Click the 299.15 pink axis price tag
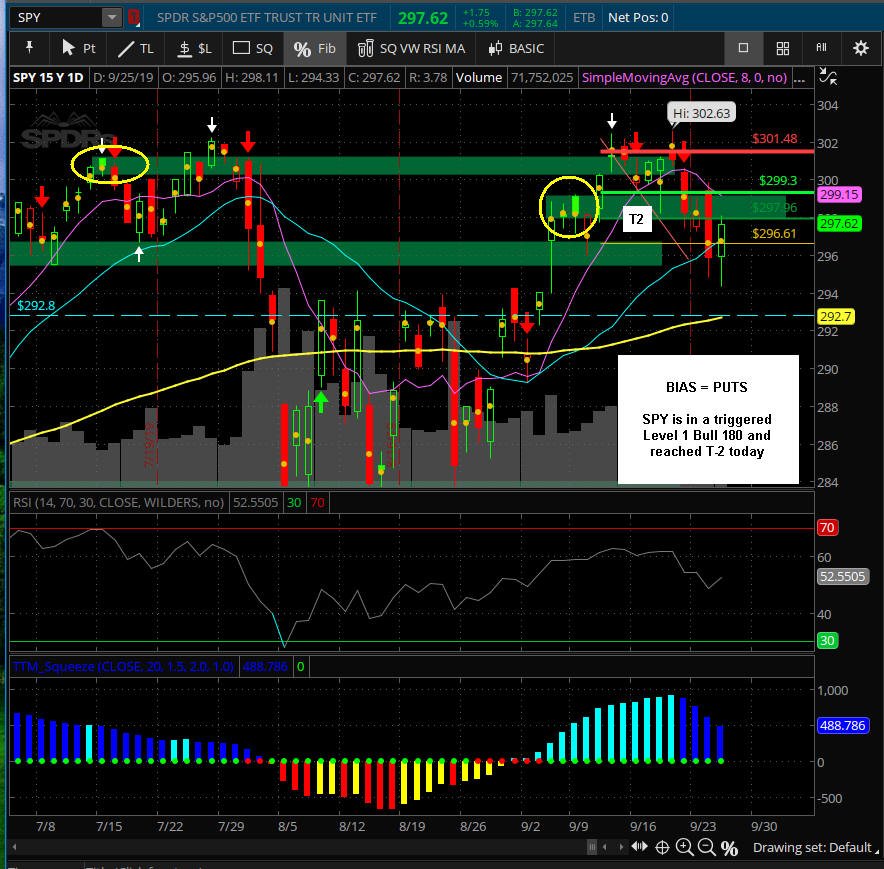Screen dimensions: 884x869 (839, 195)
